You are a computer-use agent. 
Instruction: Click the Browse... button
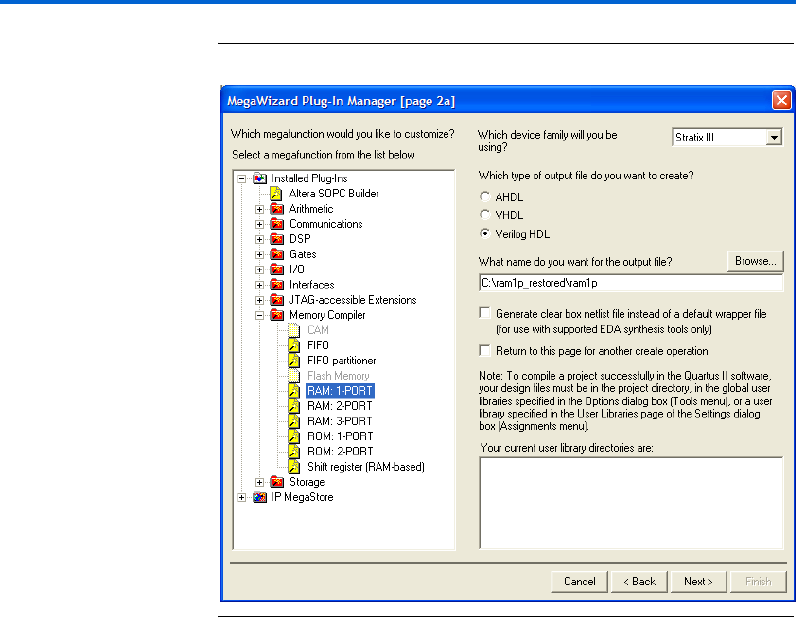pyautogui.click(x=755, y=261)
